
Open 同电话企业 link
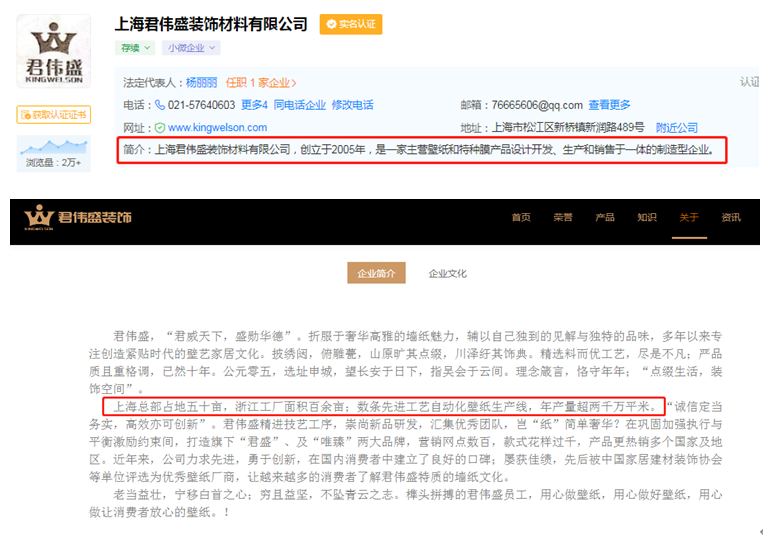click(x=300, y=105)
